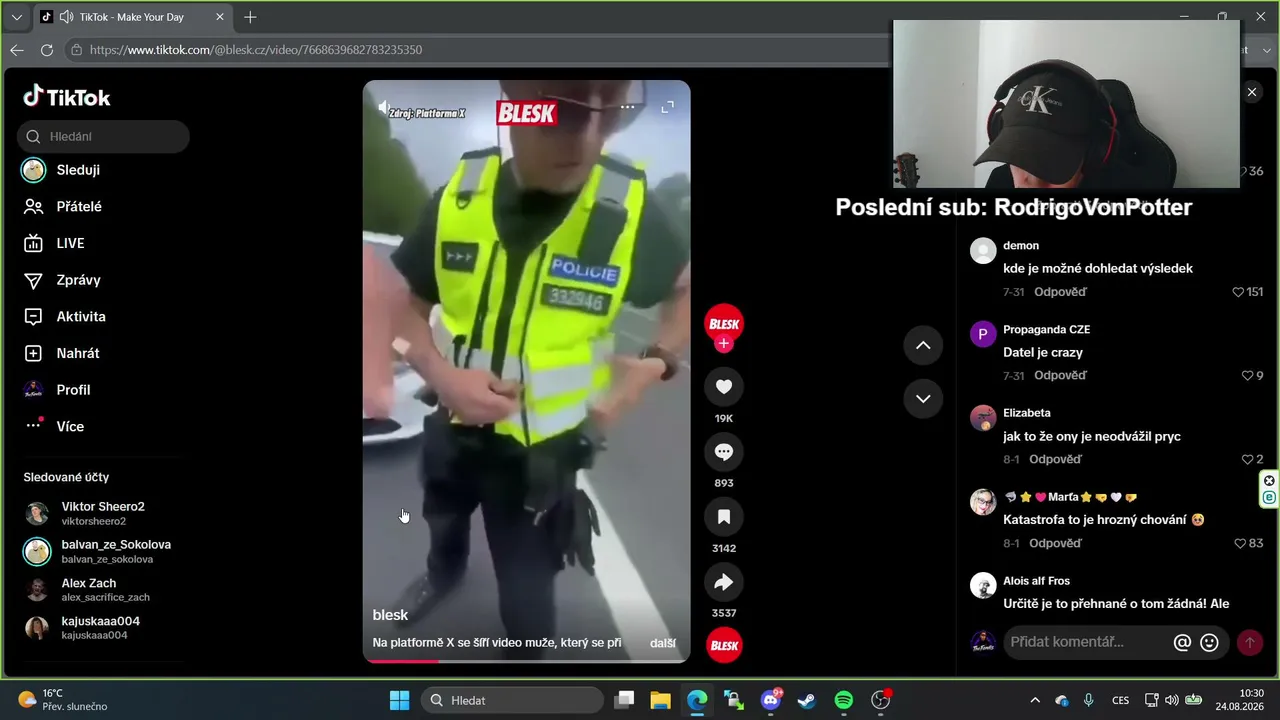Open a new browser tab
Screen dimensions: 1280x720
[250, 17]
